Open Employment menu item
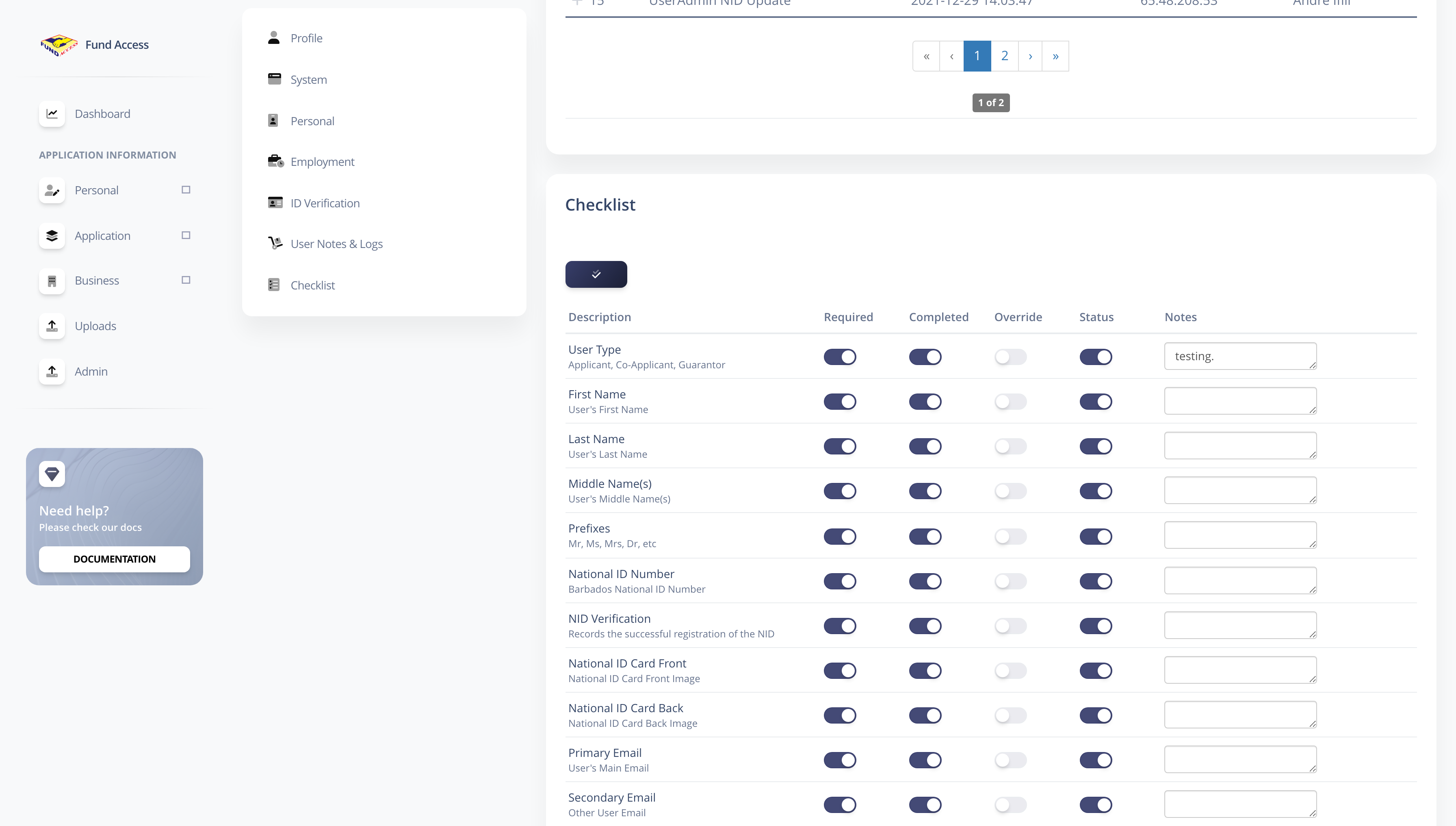Image resolution: width=1456 pixels, height=826 pixels. point(322,162)
